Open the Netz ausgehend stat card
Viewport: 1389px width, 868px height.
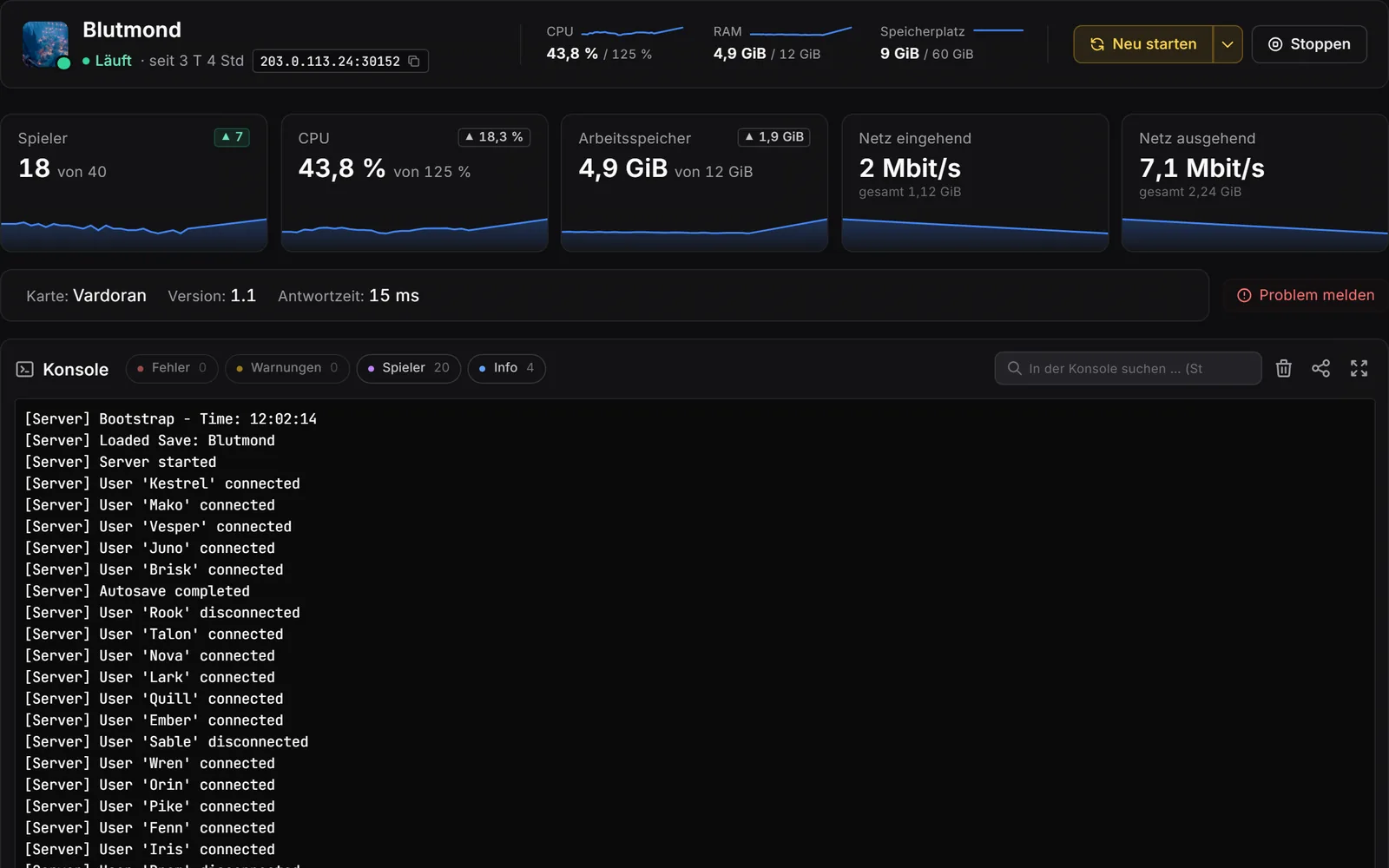tap(1255, 183)
